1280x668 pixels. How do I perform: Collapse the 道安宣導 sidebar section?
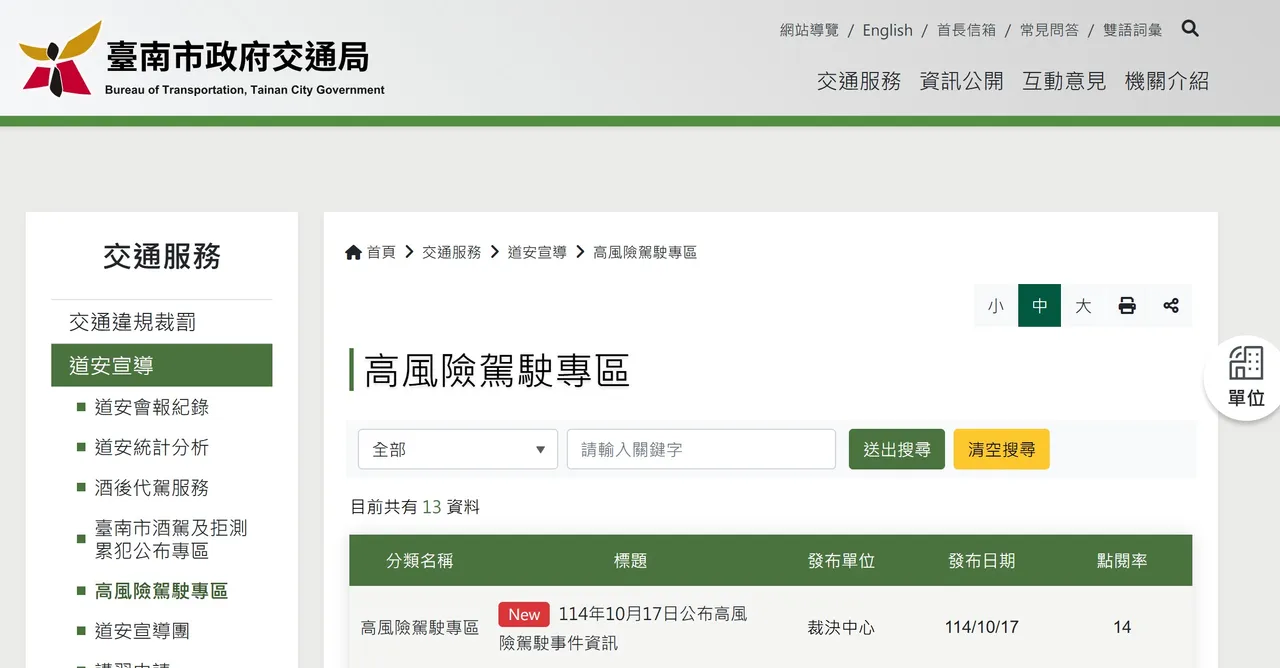coord(161,365)
